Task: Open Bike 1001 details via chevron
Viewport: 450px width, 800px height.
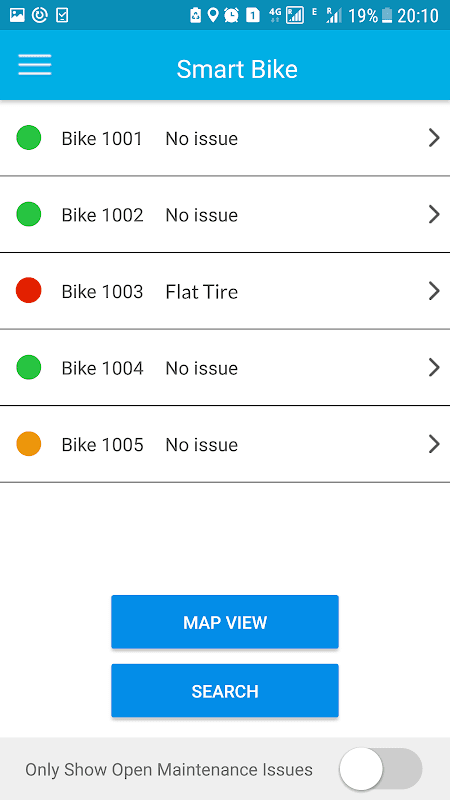Action: 434,138
